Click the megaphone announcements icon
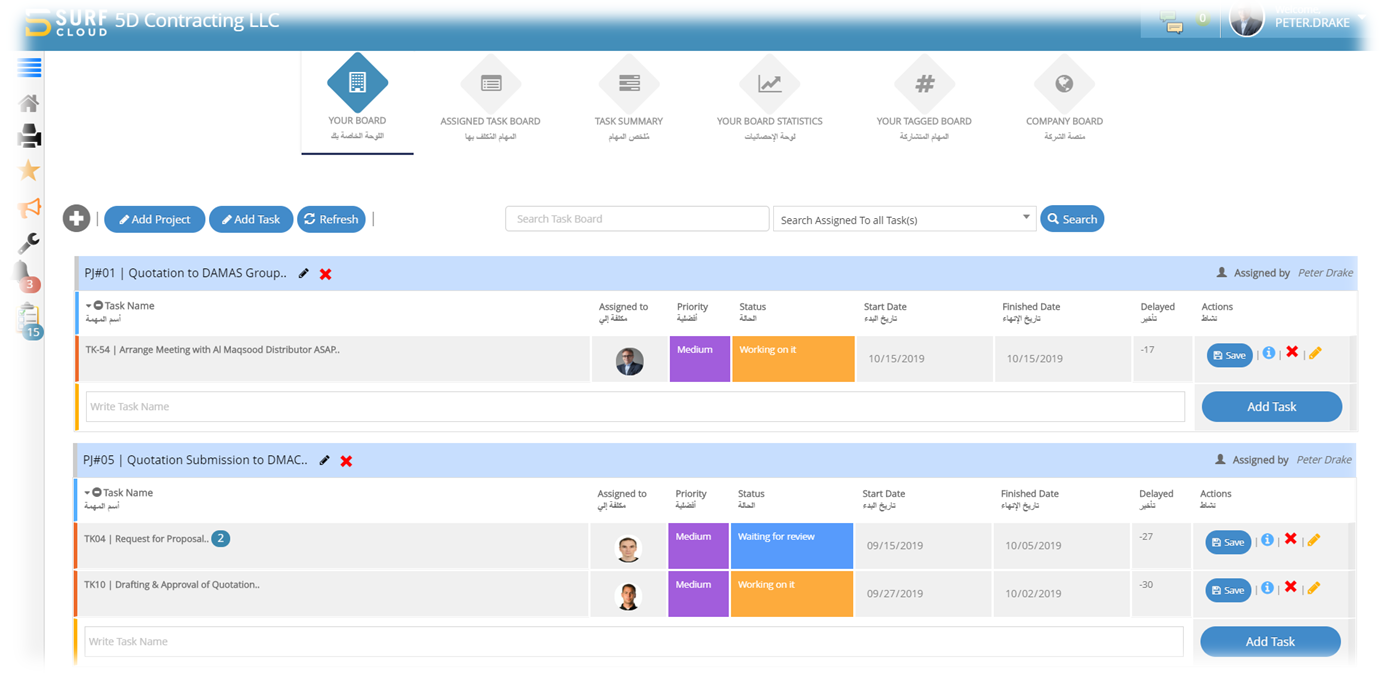 (29, 208)
